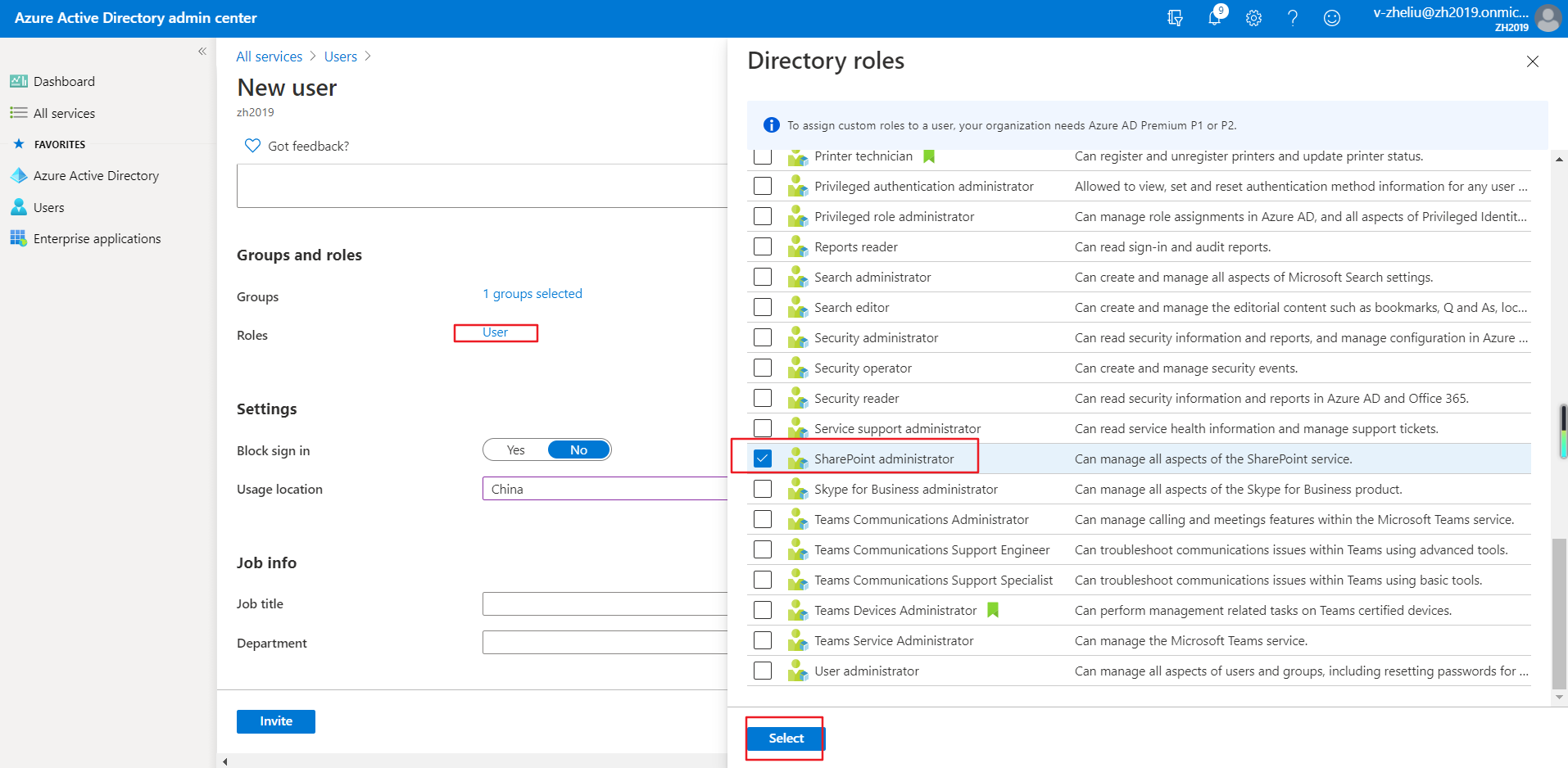Image resolution: width=1568 pixels, height=768 pixels.
Task: Select All services in the sidebar menu
Action: point(63,112)
